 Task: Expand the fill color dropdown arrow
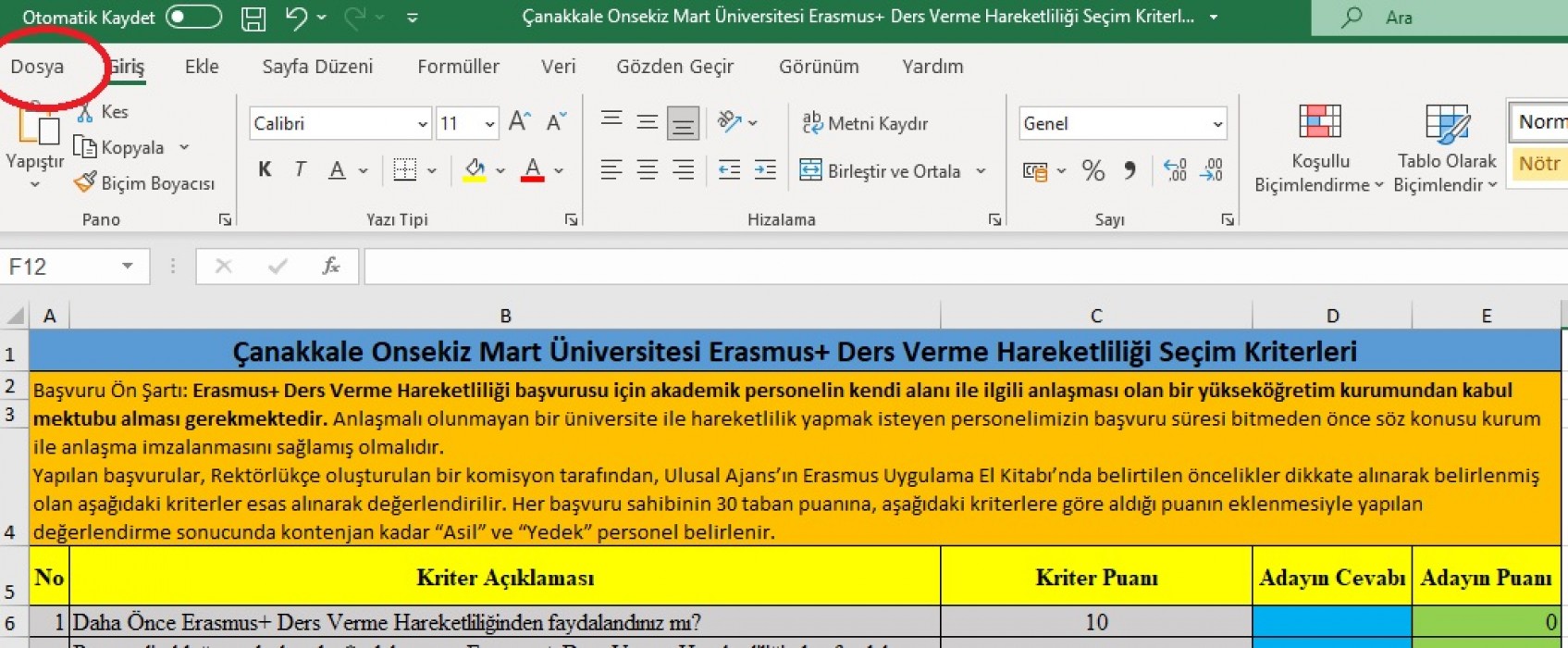(x=500, y=170)
